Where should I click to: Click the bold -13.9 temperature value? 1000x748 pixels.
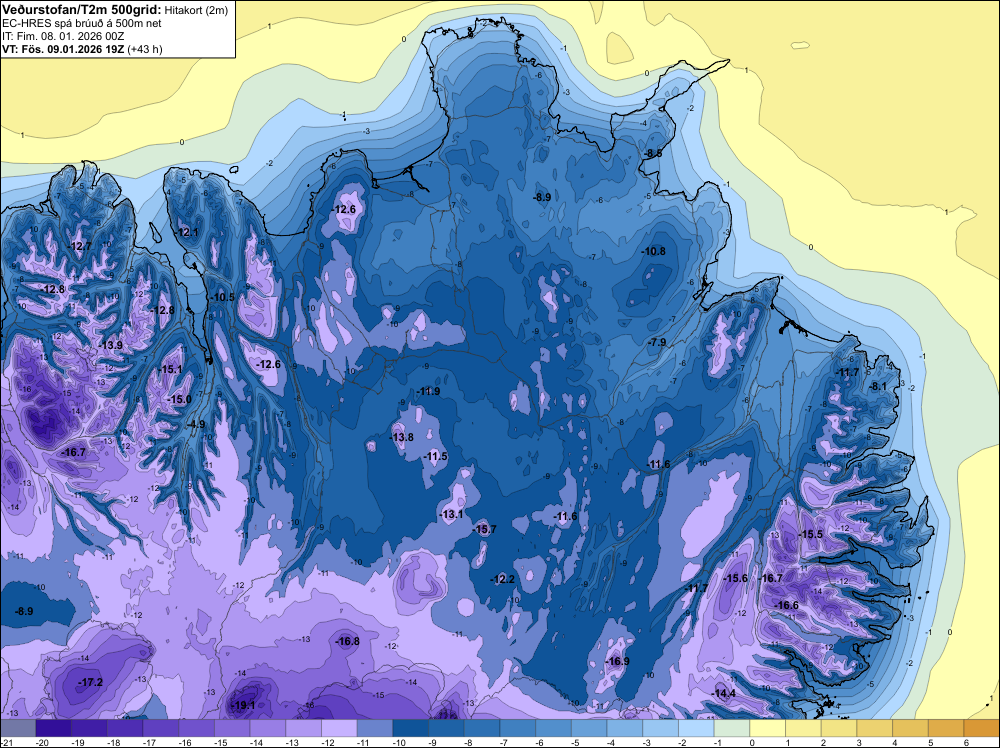click(x=110, y=345)
